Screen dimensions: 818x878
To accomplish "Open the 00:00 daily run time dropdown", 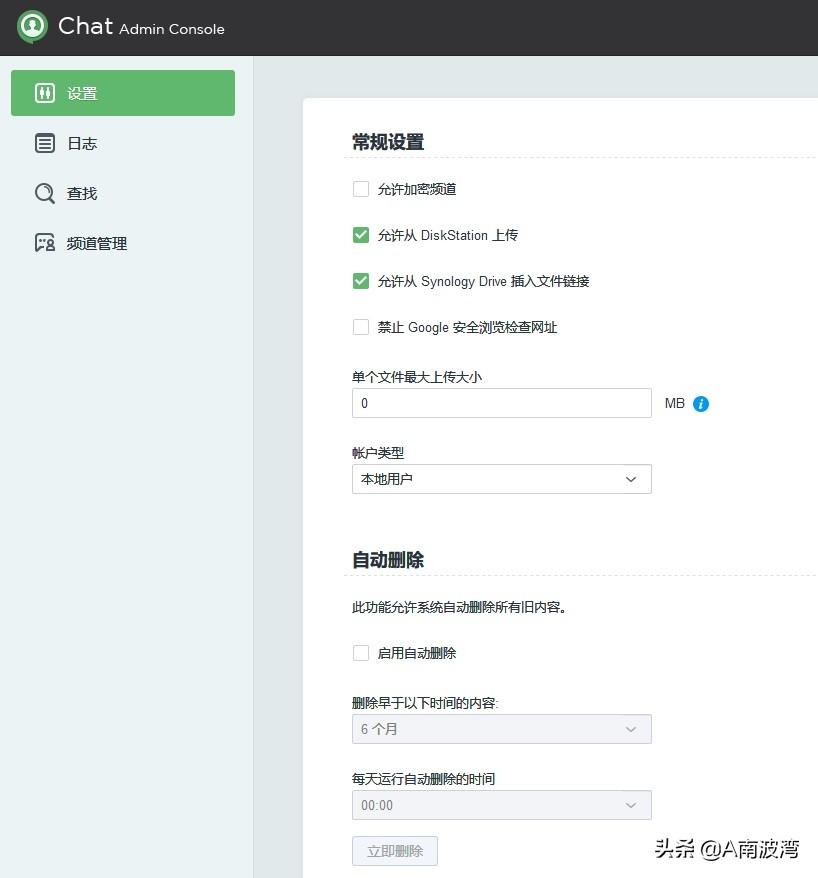I will [501, 805].
